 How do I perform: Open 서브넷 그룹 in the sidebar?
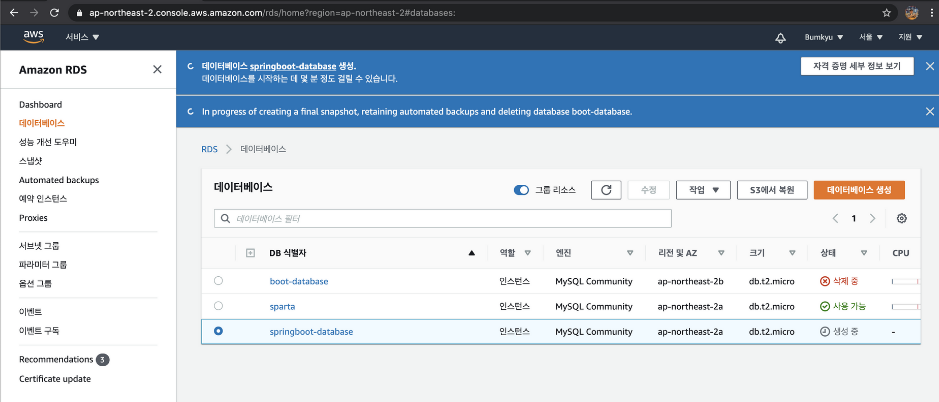[39, 246]
